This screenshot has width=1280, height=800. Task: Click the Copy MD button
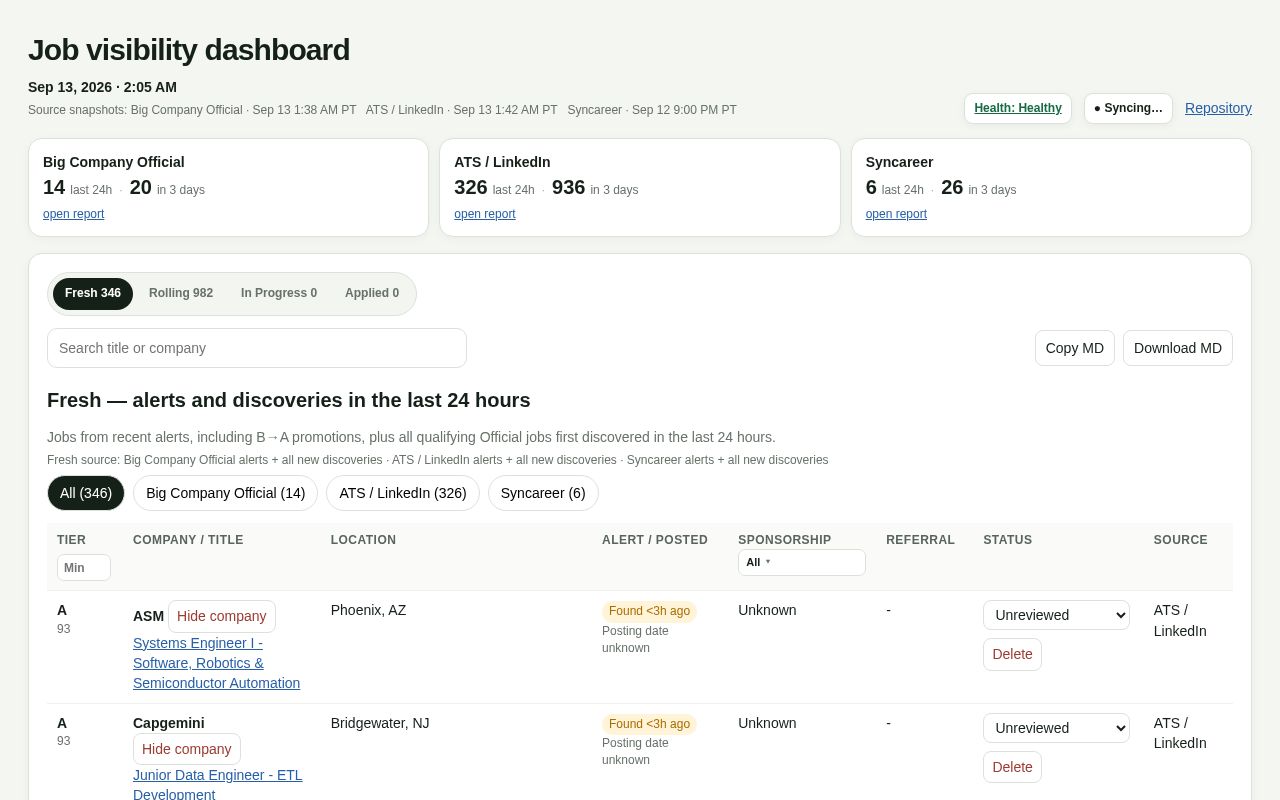pyautogui.click(x=1075, y=348)
